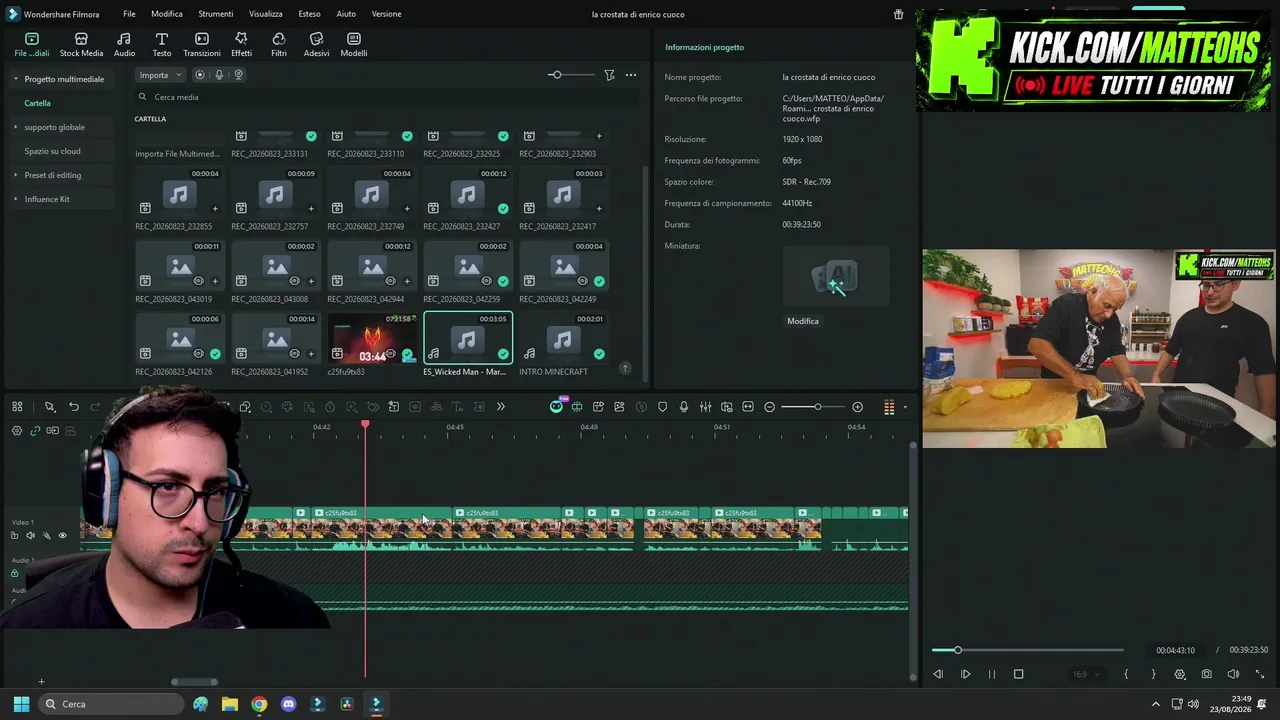Toggle snapping icon in timeline toolbar

[x=577, y=407]
